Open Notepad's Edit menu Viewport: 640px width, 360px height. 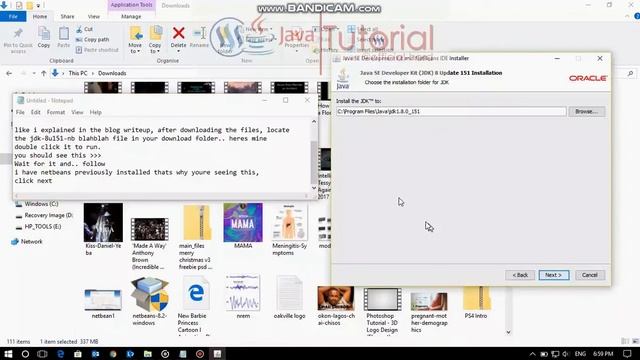click(36, 112)
